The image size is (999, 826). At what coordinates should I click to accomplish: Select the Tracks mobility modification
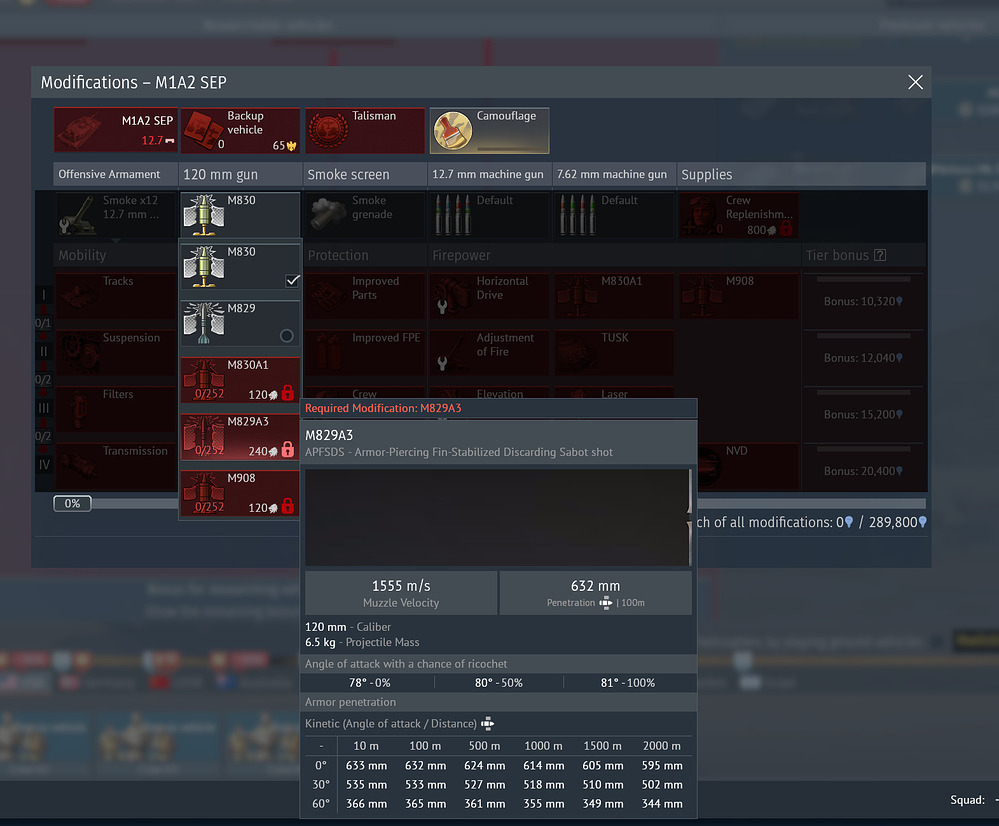(115, 296)
